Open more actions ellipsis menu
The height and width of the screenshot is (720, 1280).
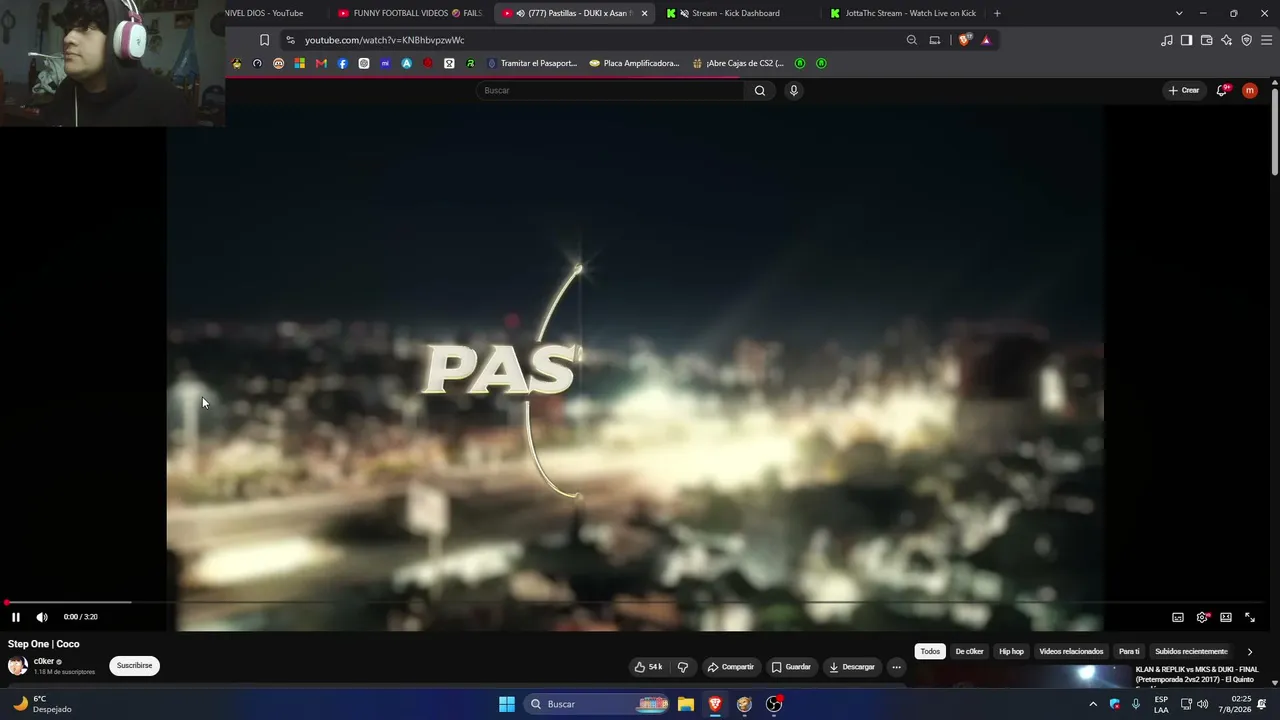tap(896, 667)
